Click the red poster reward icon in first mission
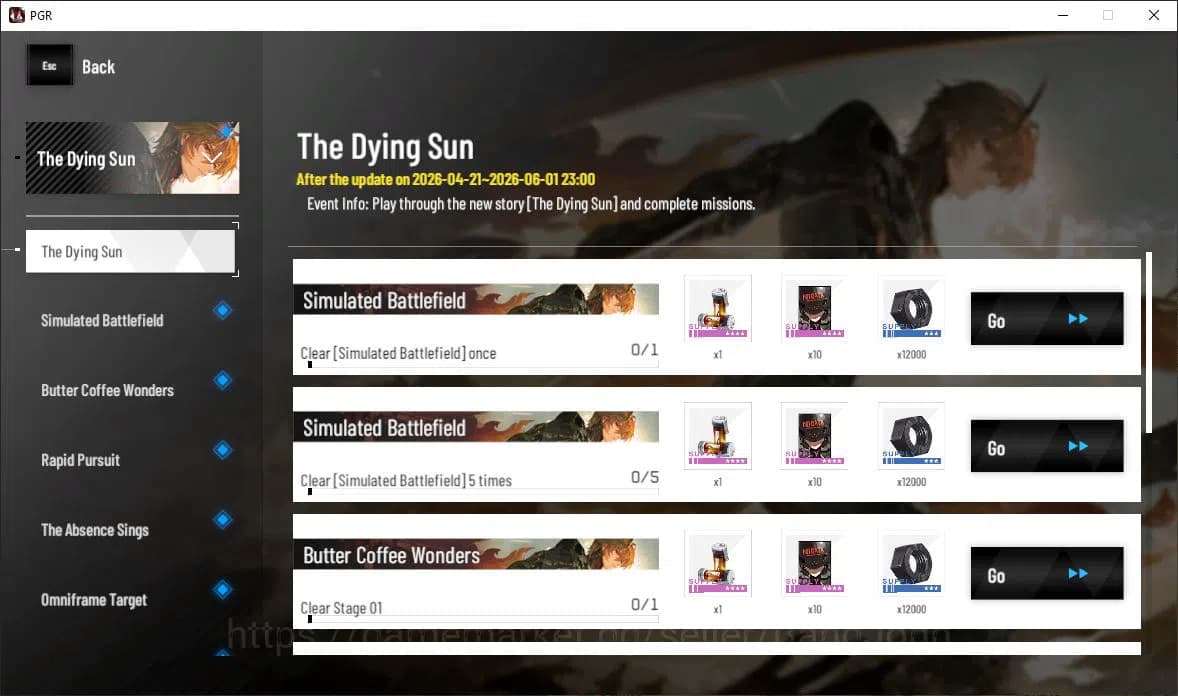1178x696 pixels. [814, 309]
